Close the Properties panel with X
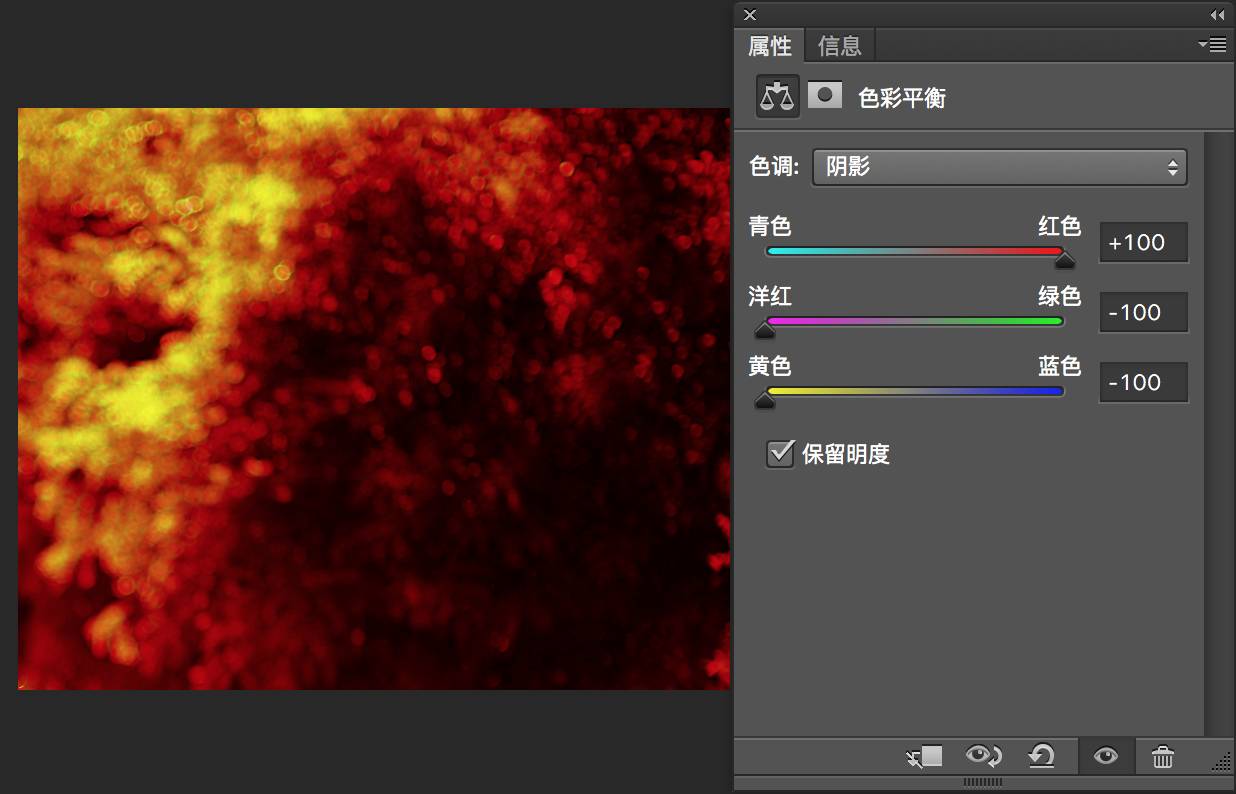1236x794 pixels. click(x=750, y=14)
